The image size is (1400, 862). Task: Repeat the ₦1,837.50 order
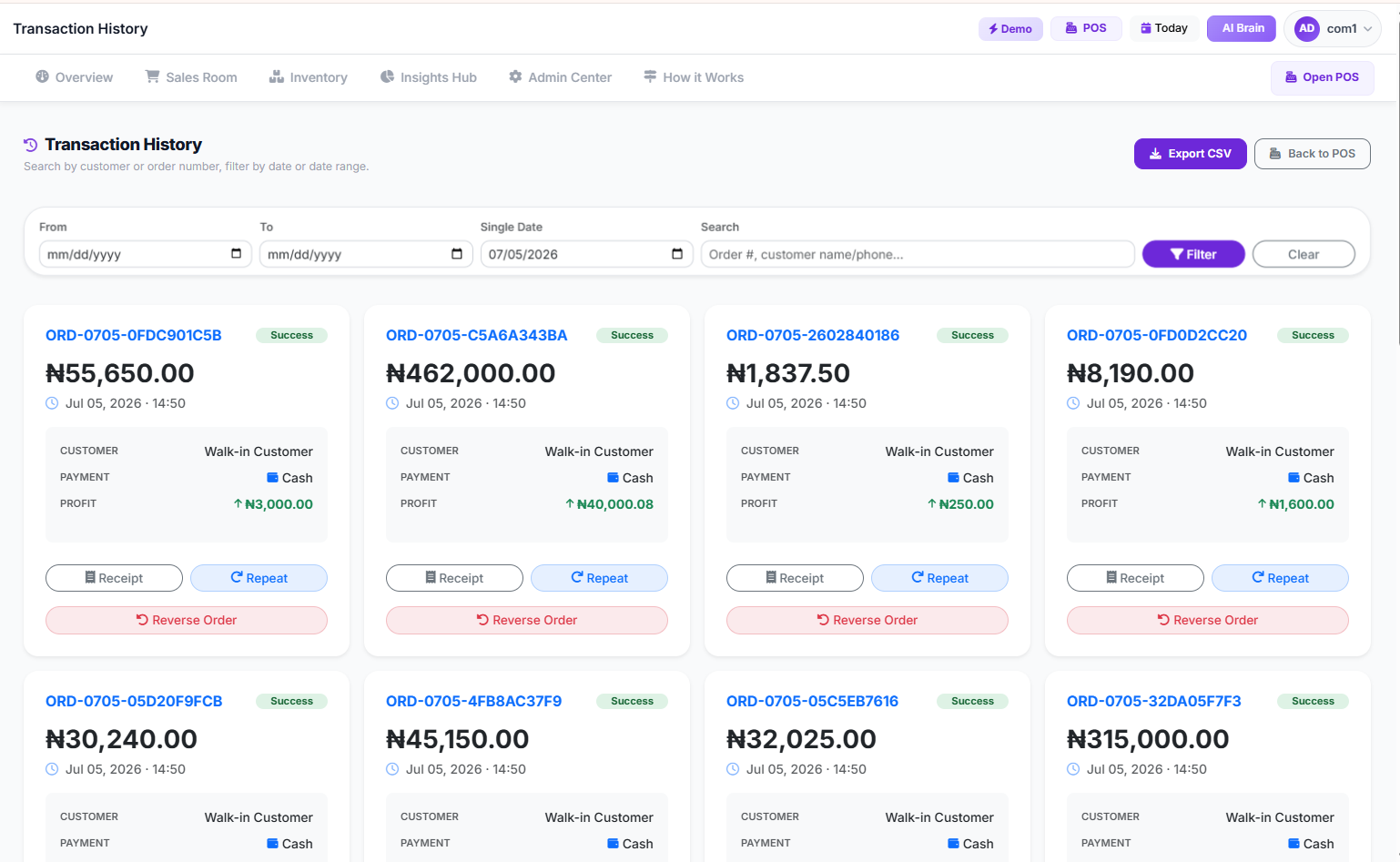point(939,578)
